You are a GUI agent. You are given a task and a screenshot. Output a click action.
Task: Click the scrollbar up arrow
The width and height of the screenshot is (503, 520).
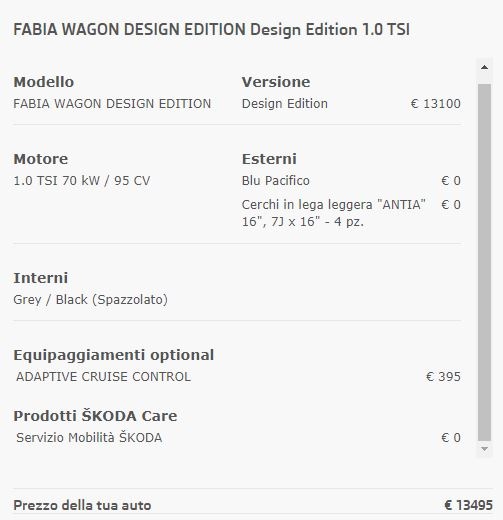pyautogui.click(x=484, y=68)
